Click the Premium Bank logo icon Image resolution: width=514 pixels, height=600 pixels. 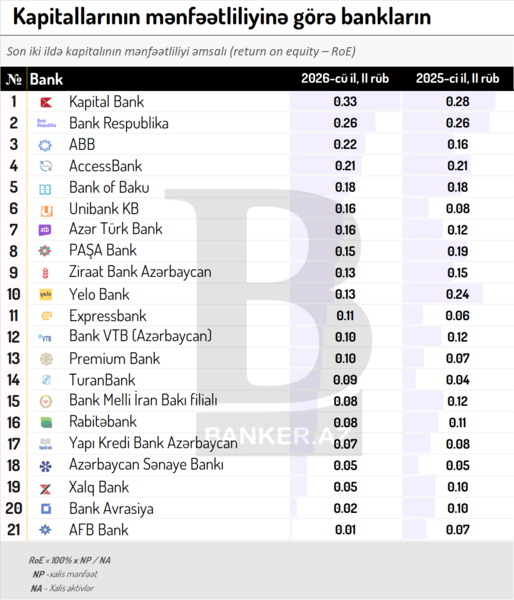[x=46, y=359]
